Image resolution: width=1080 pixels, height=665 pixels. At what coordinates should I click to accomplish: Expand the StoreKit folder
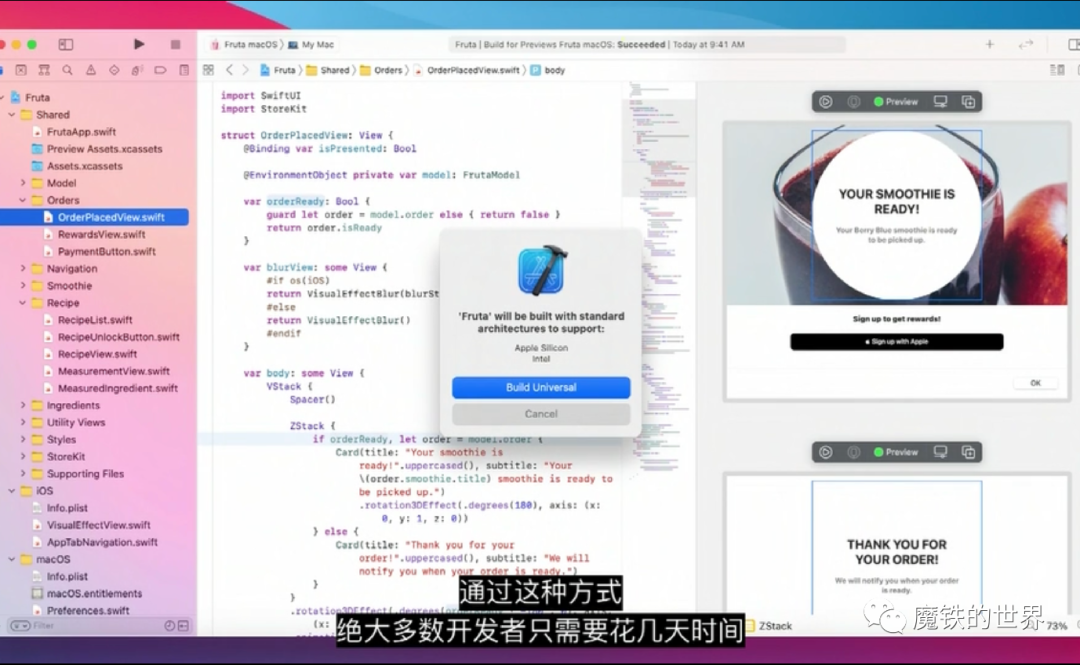23,456
